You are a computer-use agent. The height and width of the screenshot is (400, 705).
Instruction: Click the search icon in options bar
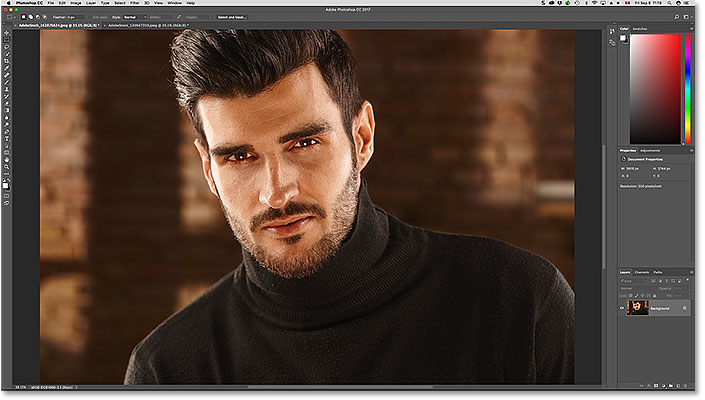click(677, 17)
